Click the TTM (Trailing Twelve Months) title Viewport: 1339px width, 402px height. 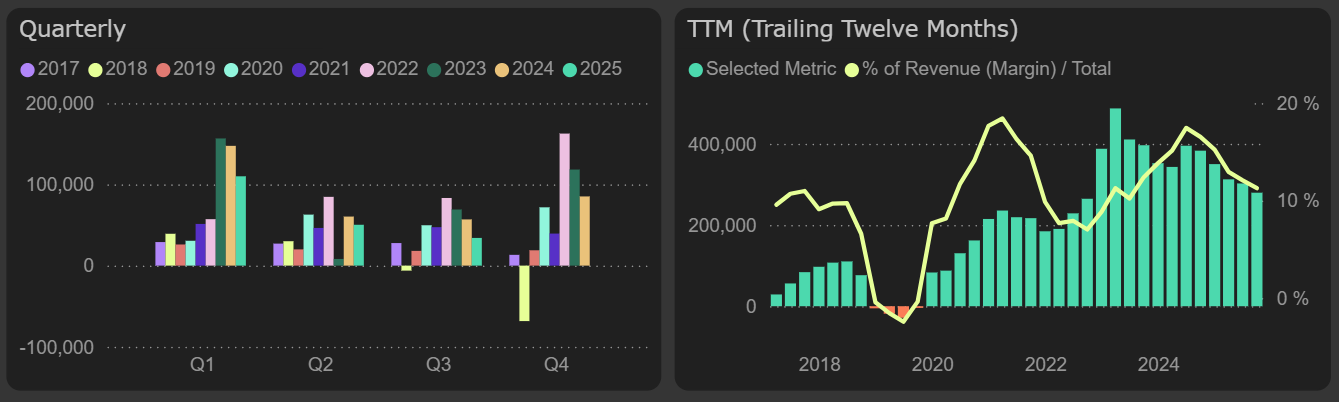click(852, 30)
